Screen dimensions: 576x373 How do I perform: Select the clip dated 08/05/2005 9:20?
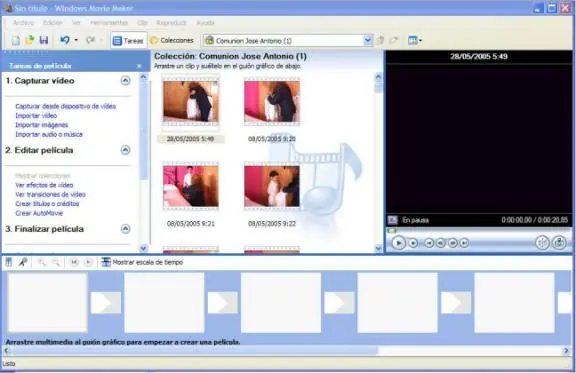272,101
